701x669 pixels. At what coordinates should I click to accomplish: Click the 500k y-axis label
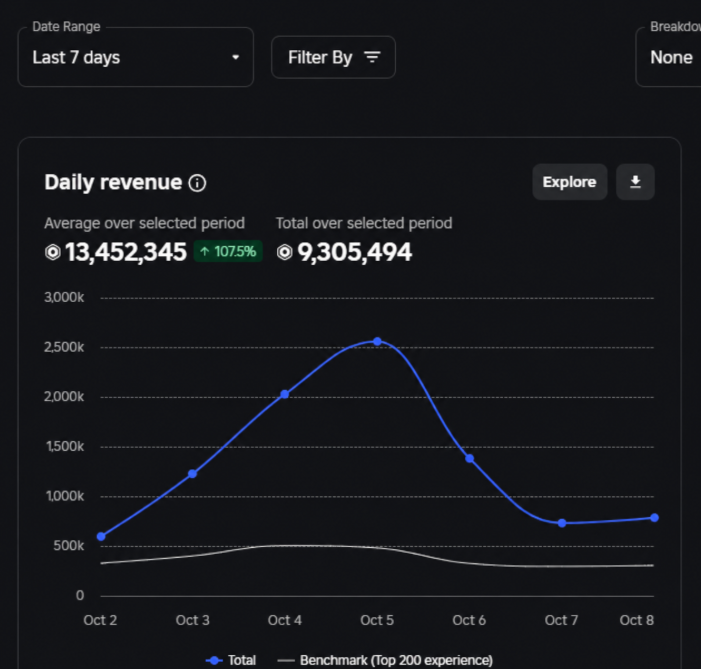(68, 546)
